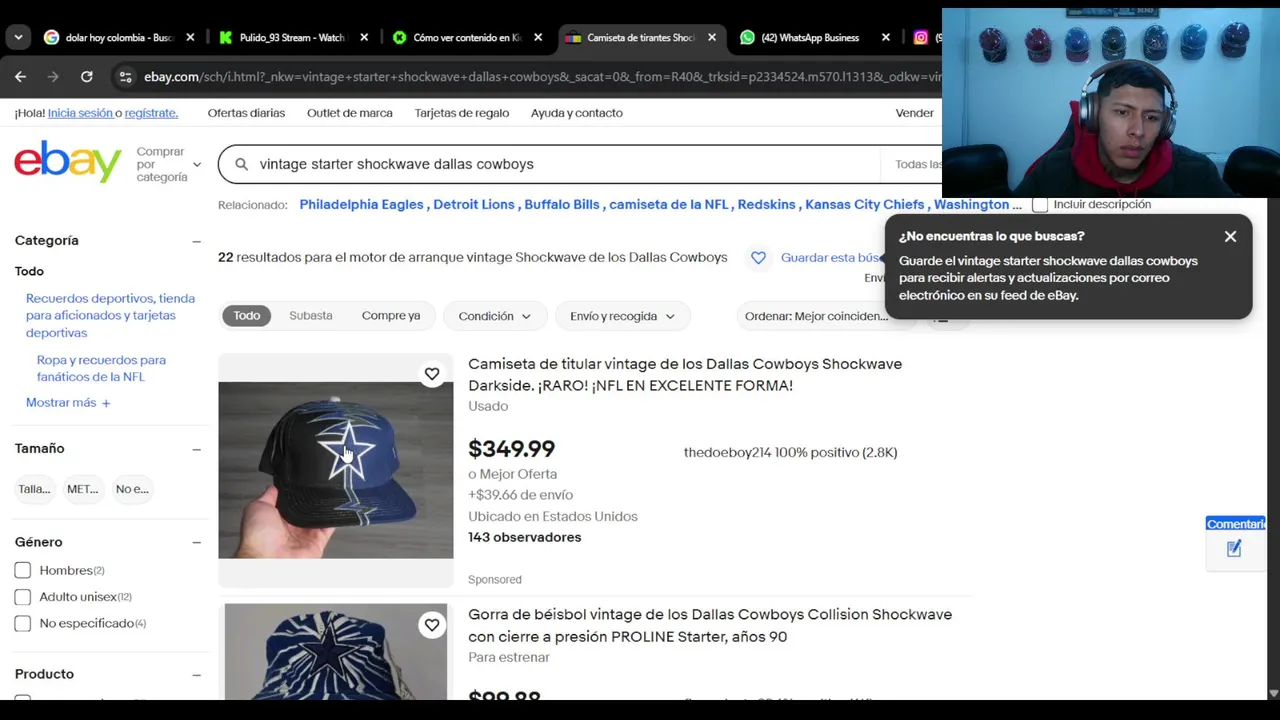
Task: Click the Google favicon on the first tab
Action: 51,37
